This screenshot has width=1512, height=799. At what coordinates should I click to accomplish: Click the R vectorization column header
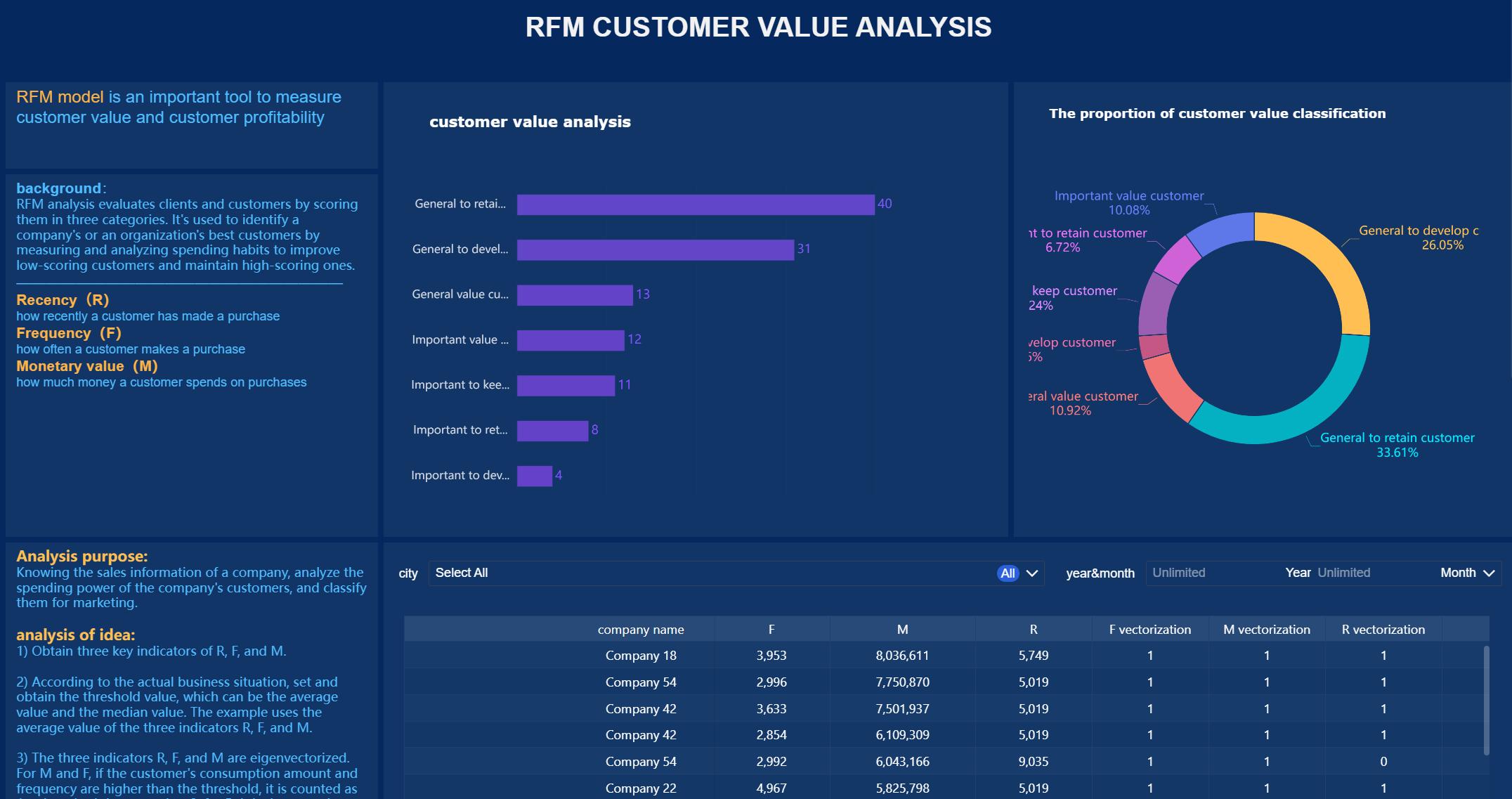click(1381, 629)
